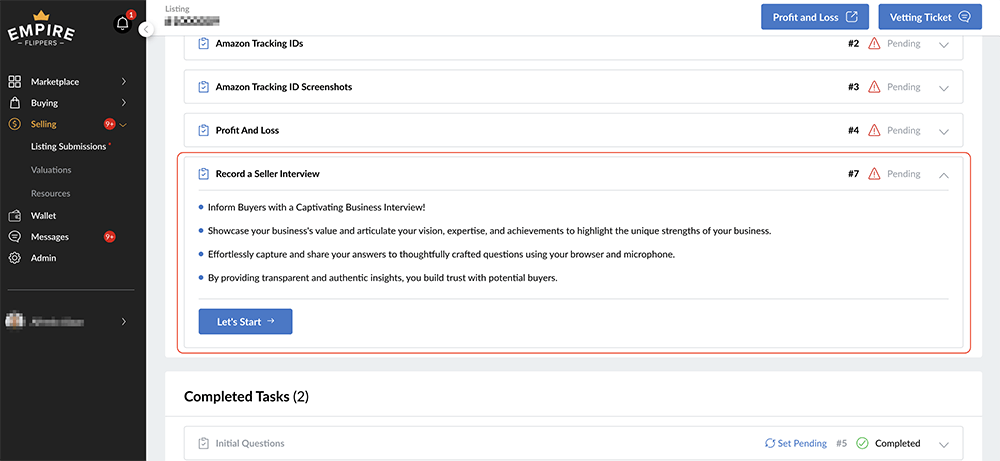This screenshot has height=461, width=1000.
Task: Click the warning icon for task #7
Action: click(874, 174)
